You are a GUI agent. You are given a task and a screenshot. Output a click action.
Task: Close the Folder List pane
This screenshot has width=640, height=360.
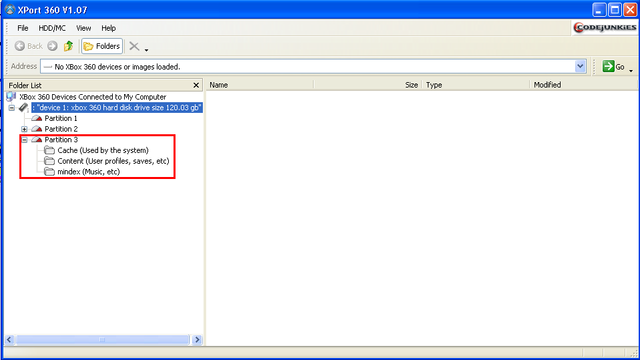[x=196, y=85]
